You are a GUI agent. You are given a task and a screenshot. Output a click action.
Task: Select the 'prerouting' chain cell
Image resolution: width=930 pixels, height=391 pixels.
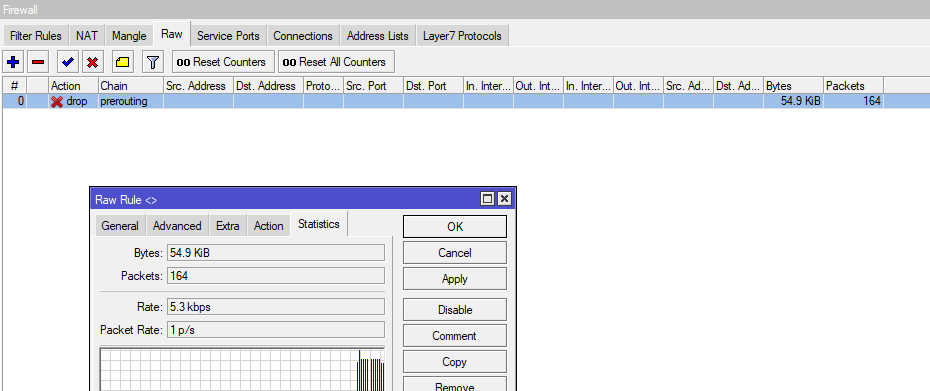pos(130,101)
